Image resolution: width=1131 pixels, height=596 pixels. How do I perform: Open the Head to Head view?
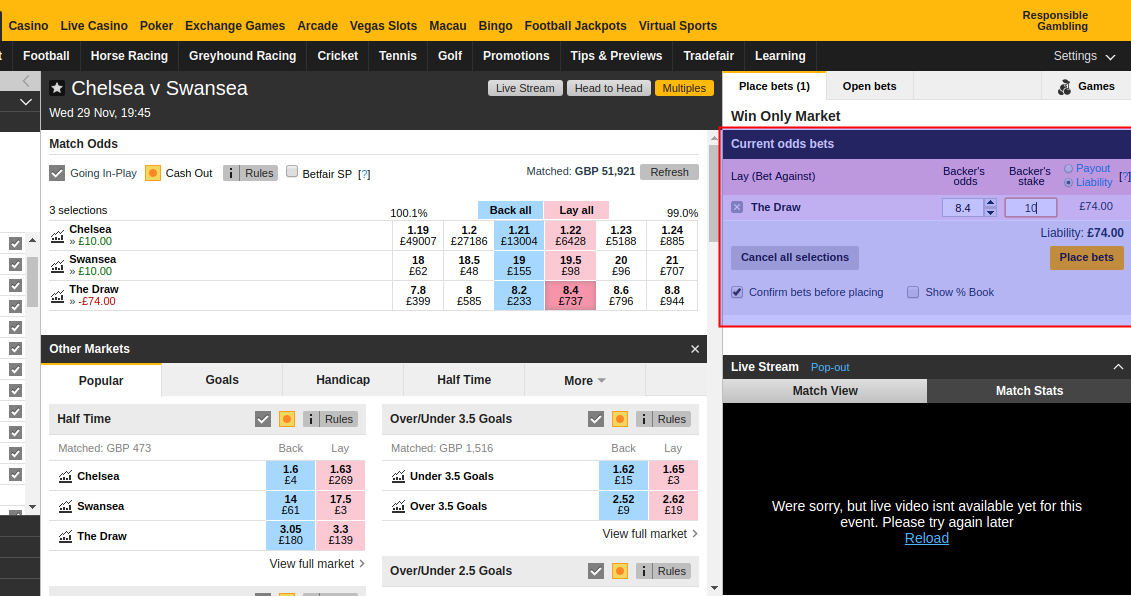tap(608, 88)
